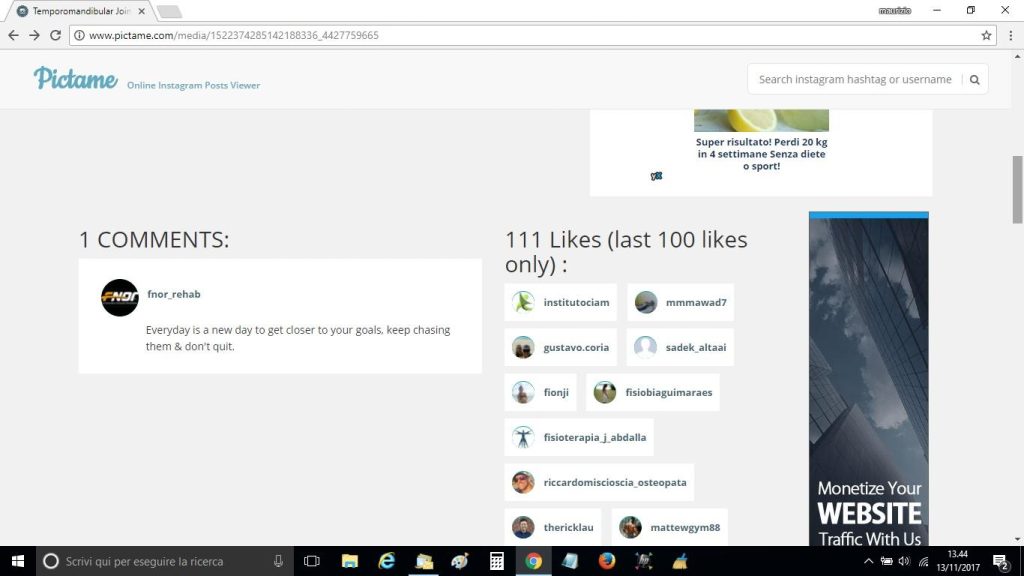Click the small ad network icon
1024x576 pixels.
click(x=656, y=176)
